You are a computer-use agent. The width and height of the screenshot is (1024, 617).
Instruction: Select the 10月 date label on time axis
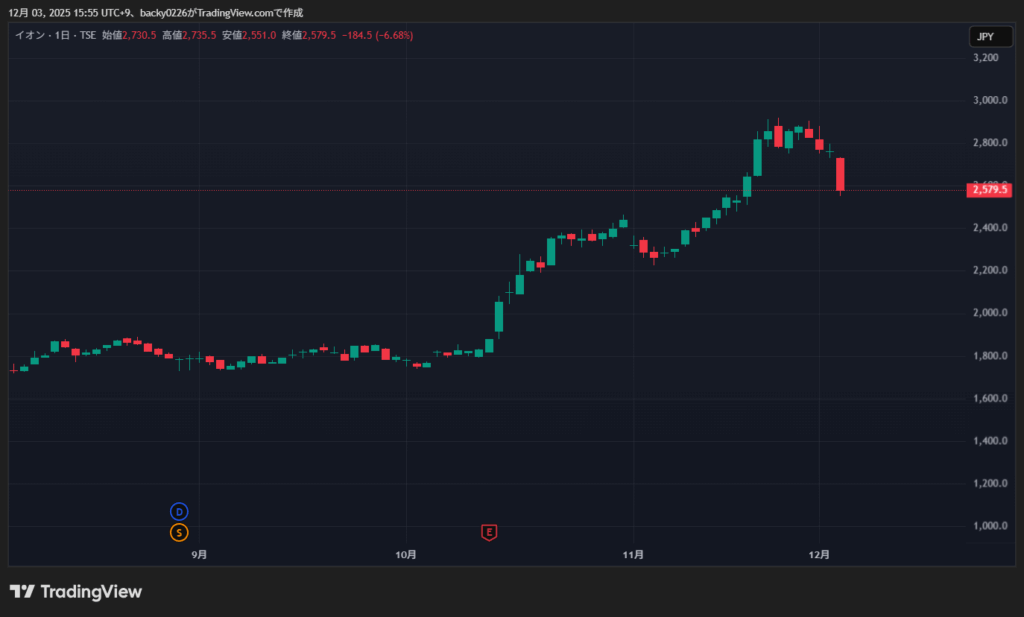coord(406,554)
